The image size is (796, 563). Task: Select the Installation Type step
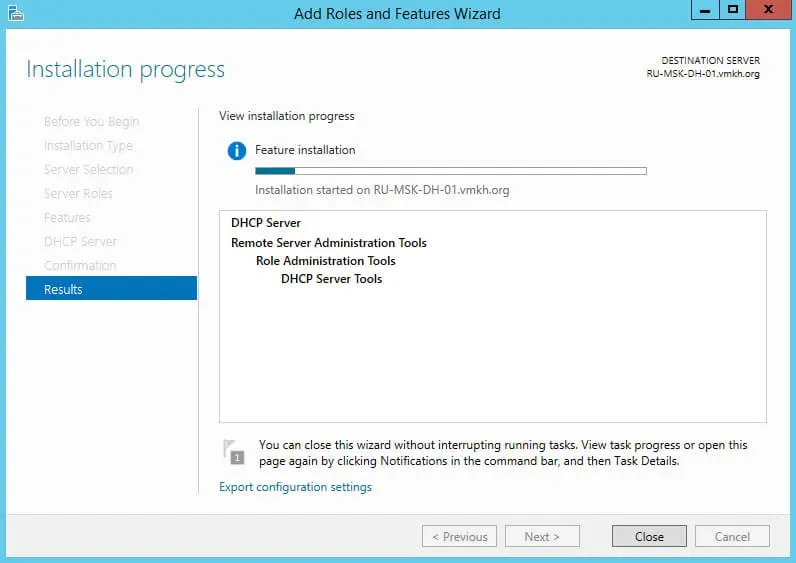pyautogui.click(x=88, y=146)
